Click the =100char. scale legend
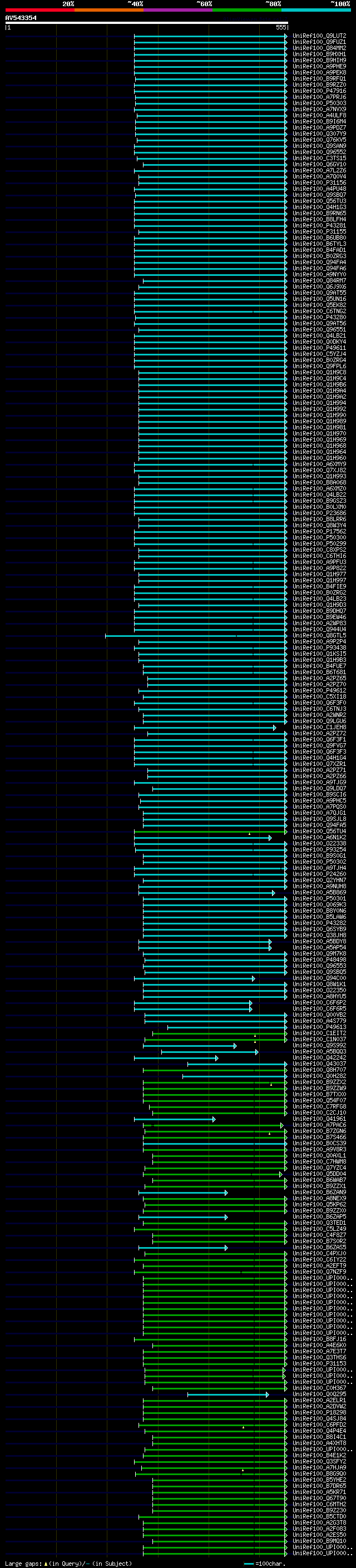Image resolution: width=356 pixels, height=1568 pixels. point(265,1564)
